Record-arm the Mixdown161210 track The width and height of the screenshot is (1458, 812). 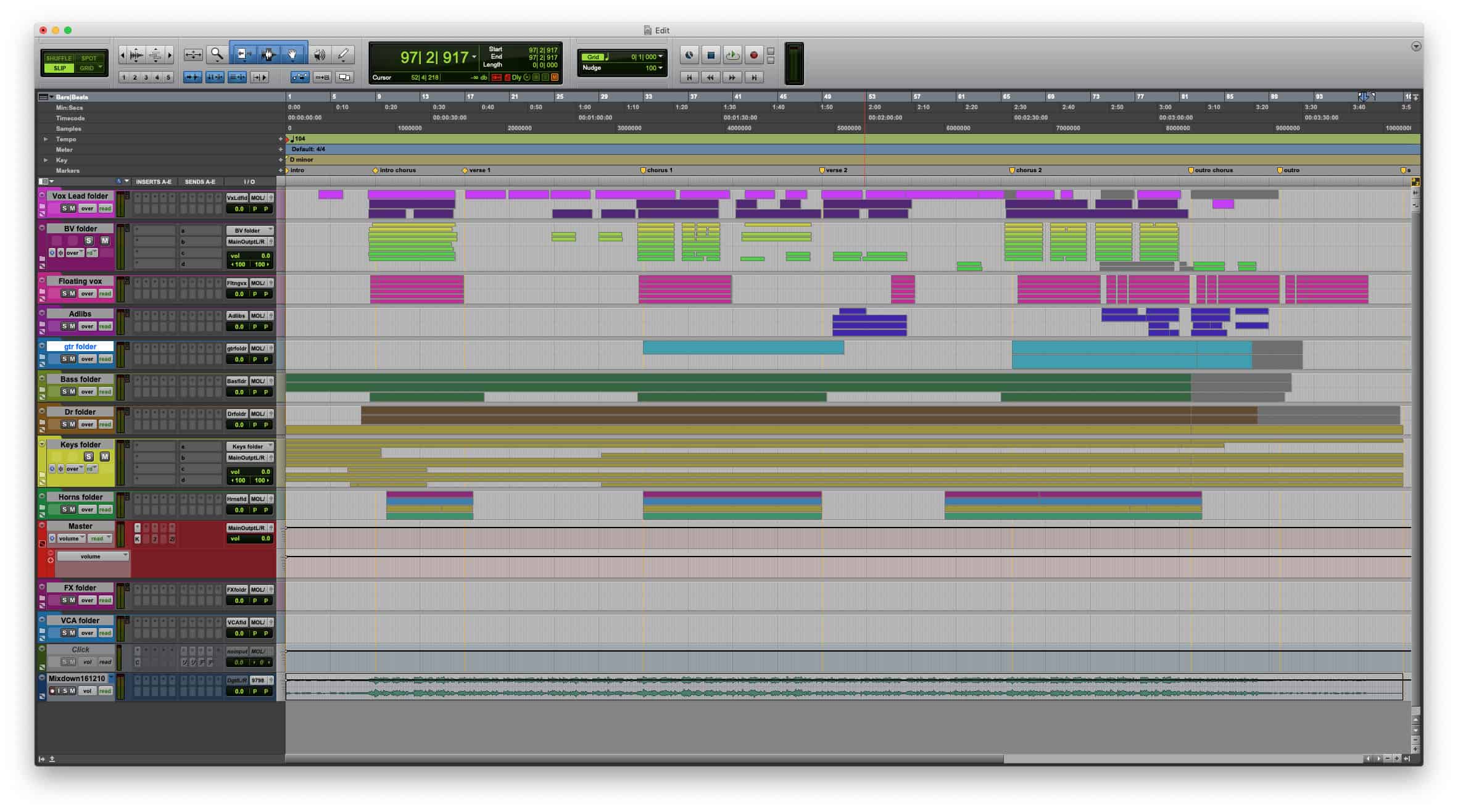(53, 690)
